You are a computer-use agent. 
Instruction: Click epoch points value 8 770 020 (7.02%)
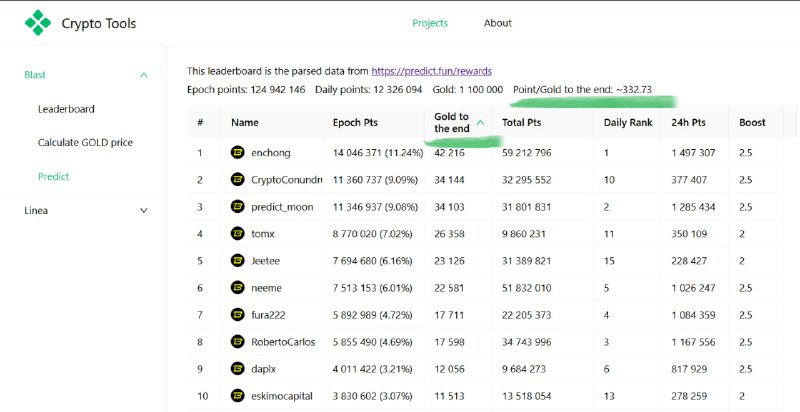(x=372, y=234)
